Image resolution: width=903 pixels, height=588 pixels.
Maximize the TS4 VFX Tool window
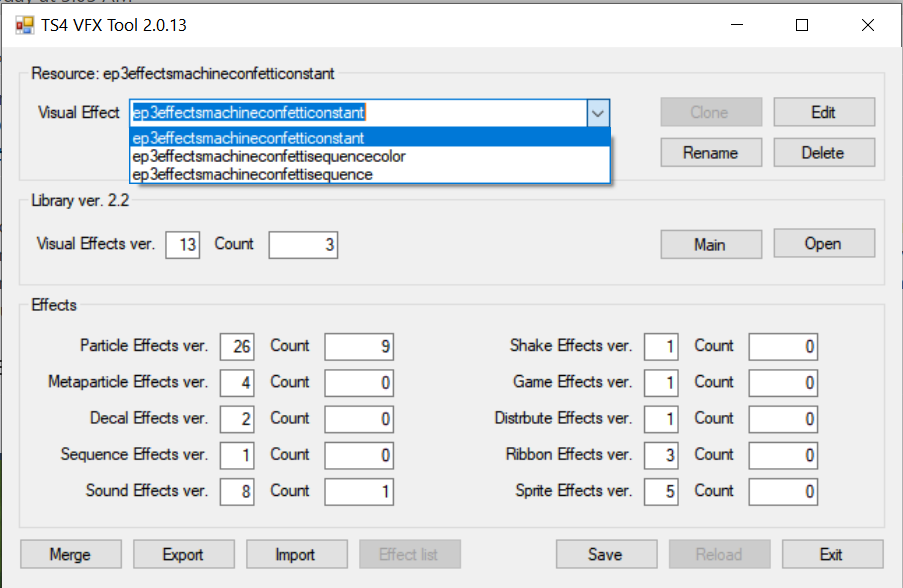click(x=802, y=25)
